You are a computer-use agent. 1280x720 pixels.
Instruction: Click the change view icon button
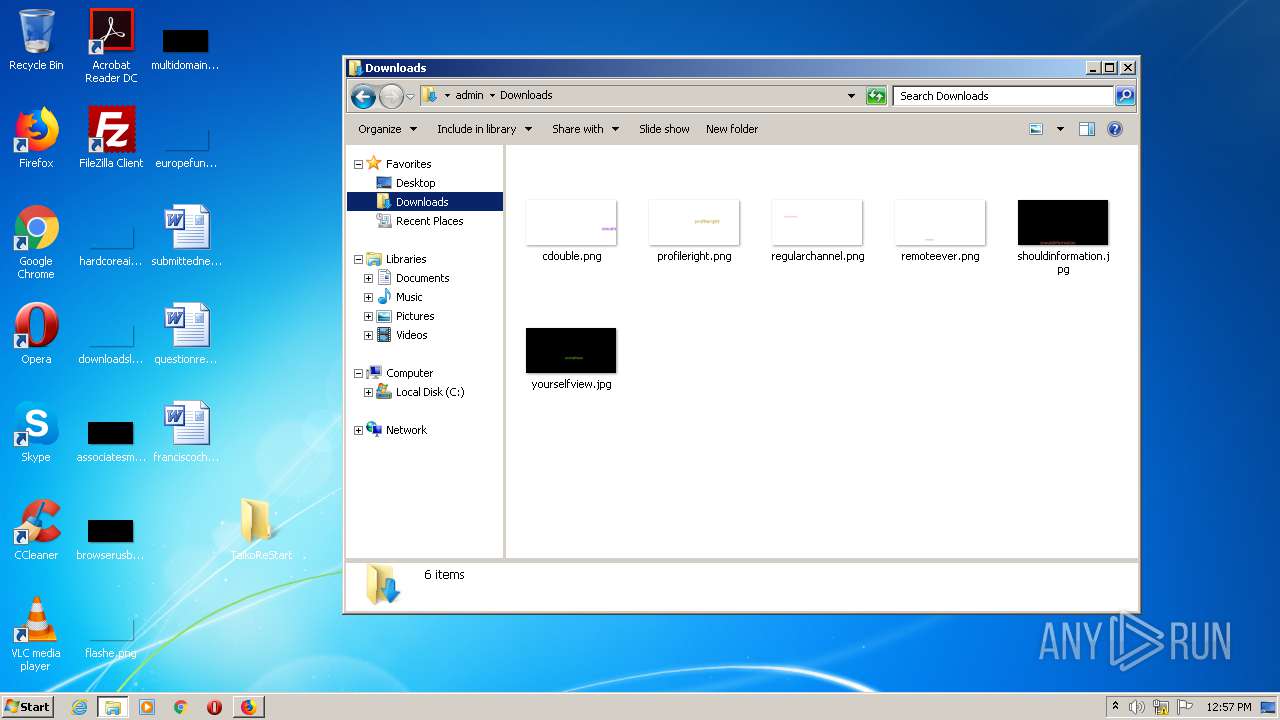pos(1036,129)
